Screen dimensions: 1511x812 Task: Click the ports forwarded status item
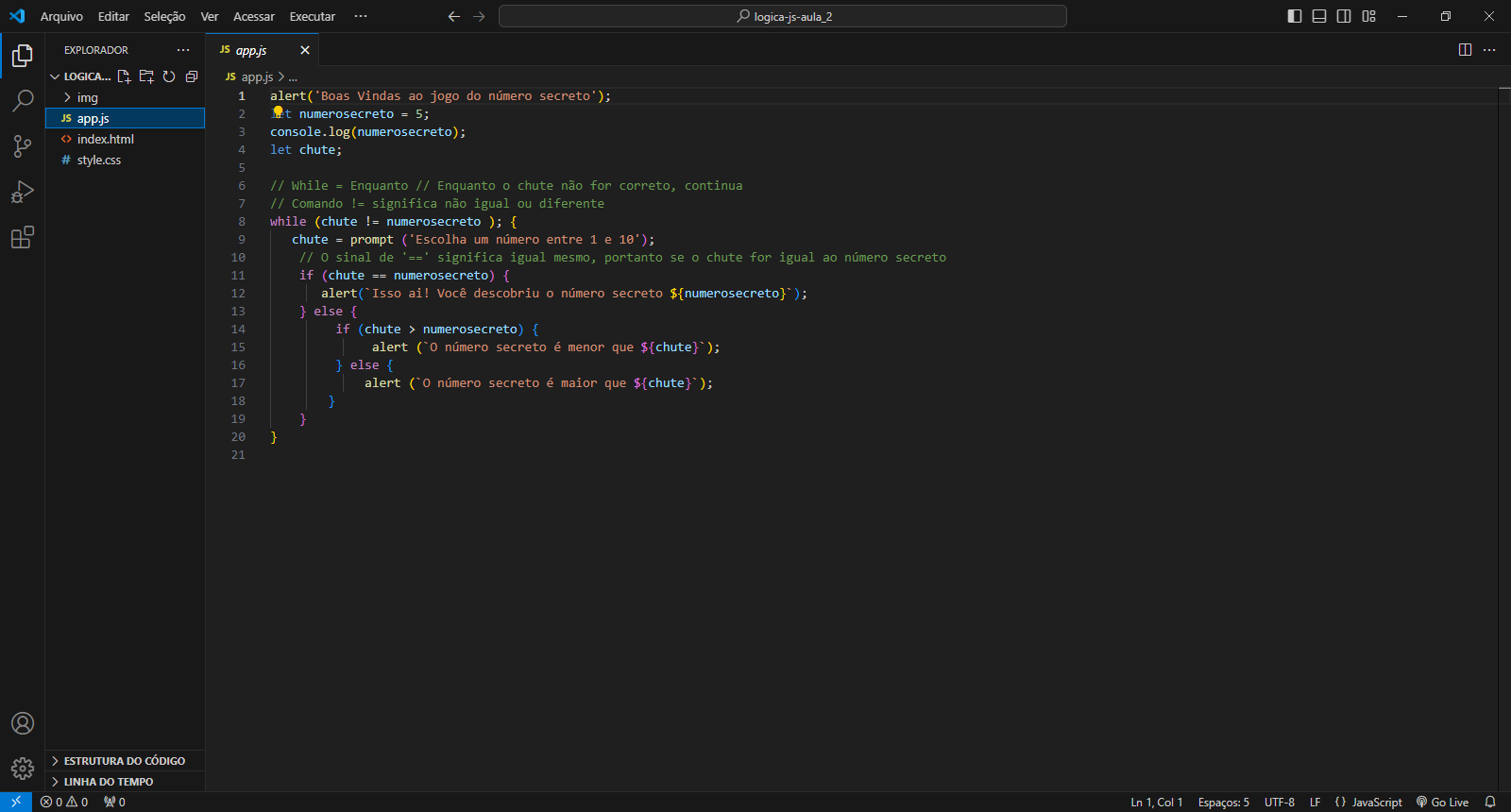click(x=114, y=802)
